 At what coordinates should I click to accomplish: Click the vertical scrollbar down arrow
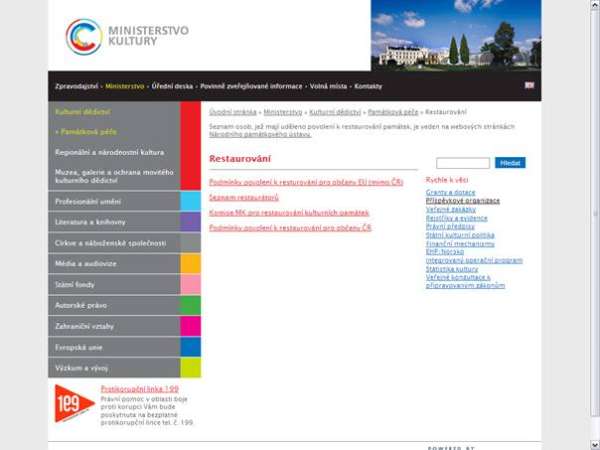click(x=595, y=445)
